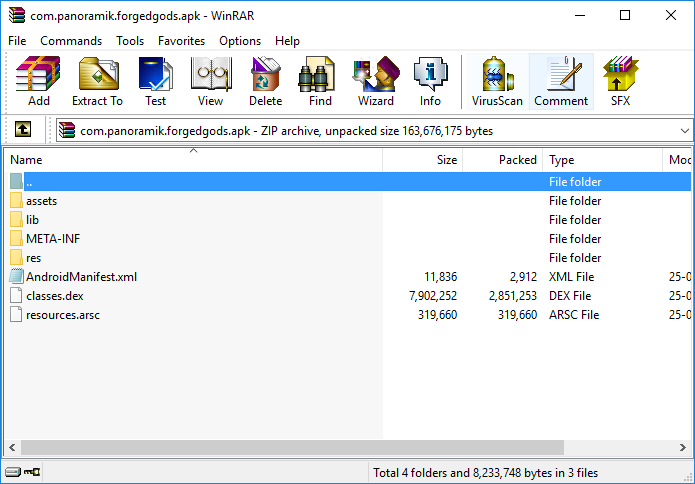This screenshot has width=695, height=484.
Task: Select the res folder icon
Action: click(16, 258)
